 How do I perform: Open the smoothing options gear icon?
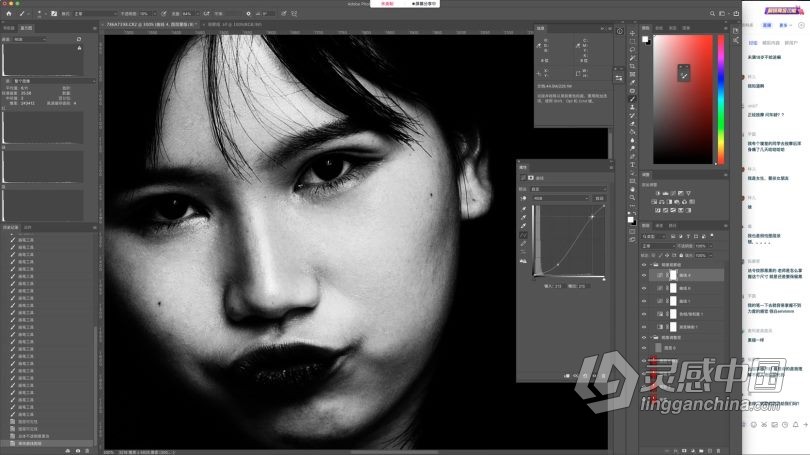tap(248, 13)
